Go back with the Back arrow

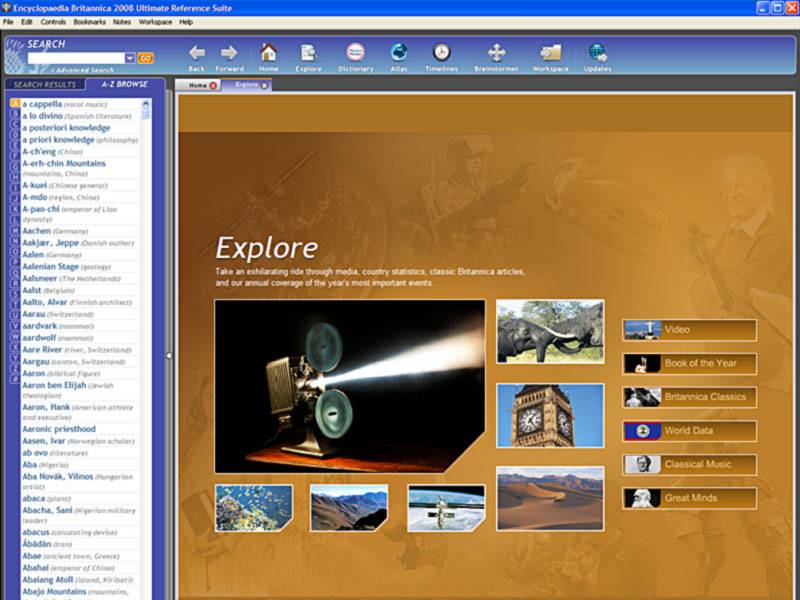[x=196, y=57]
